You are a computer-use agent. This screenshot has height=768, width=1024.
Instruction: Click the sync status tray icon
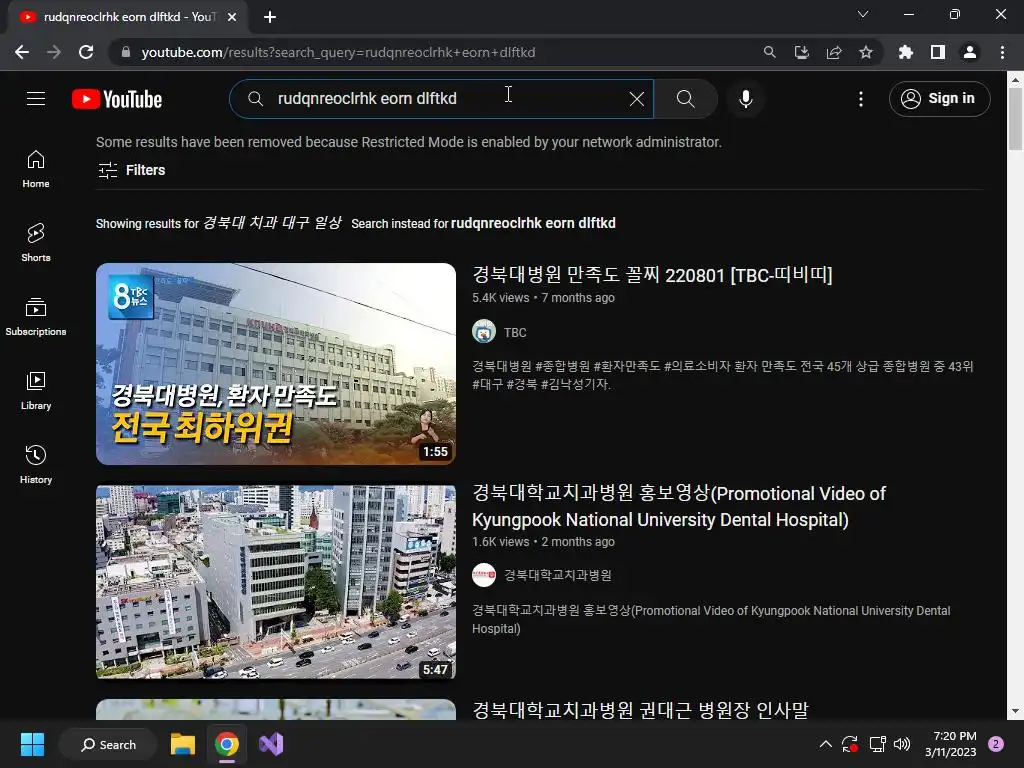(850, 744)
